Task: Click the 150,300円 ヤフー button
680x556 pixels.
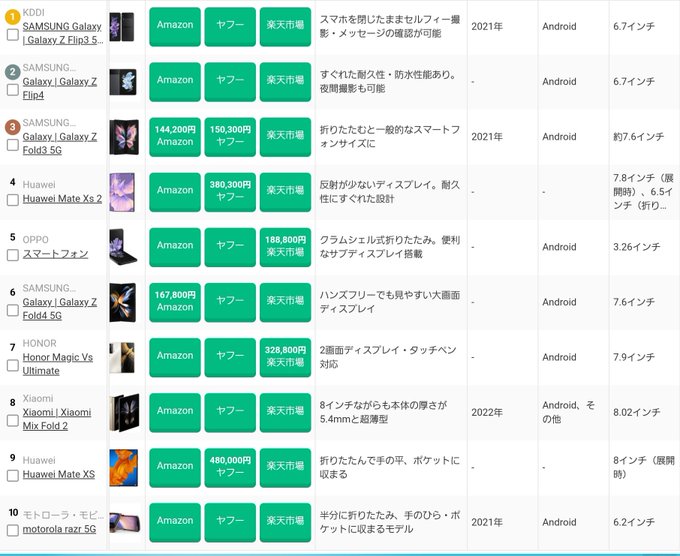Action: (230, 137)
